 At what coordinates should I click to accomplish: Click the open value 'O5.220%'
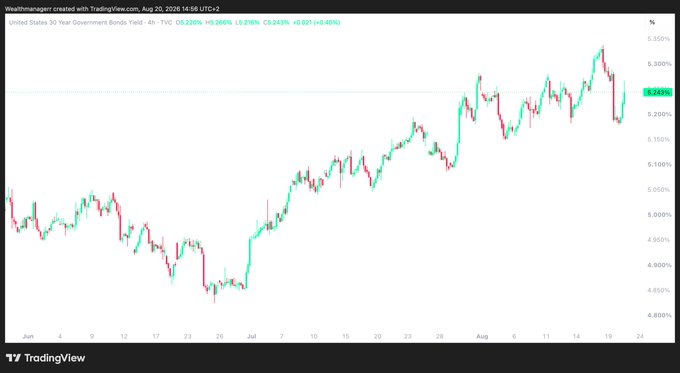(189, 23)
